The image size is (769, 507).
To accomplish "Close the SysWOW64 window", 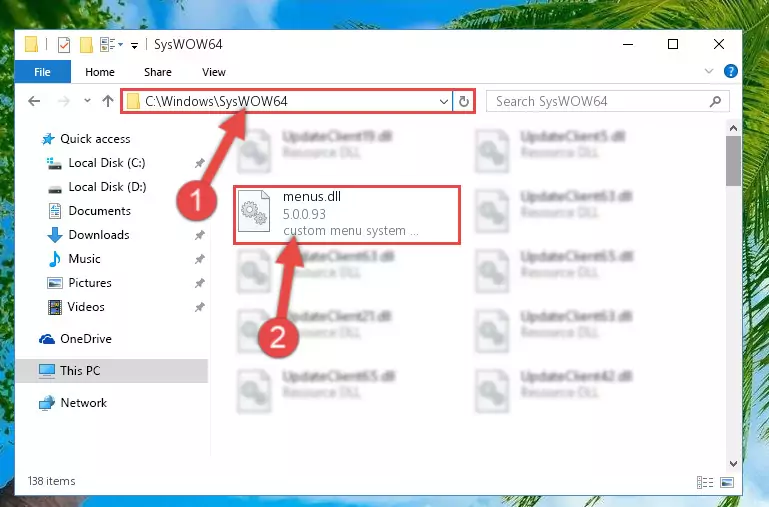I will click(718, 45).
